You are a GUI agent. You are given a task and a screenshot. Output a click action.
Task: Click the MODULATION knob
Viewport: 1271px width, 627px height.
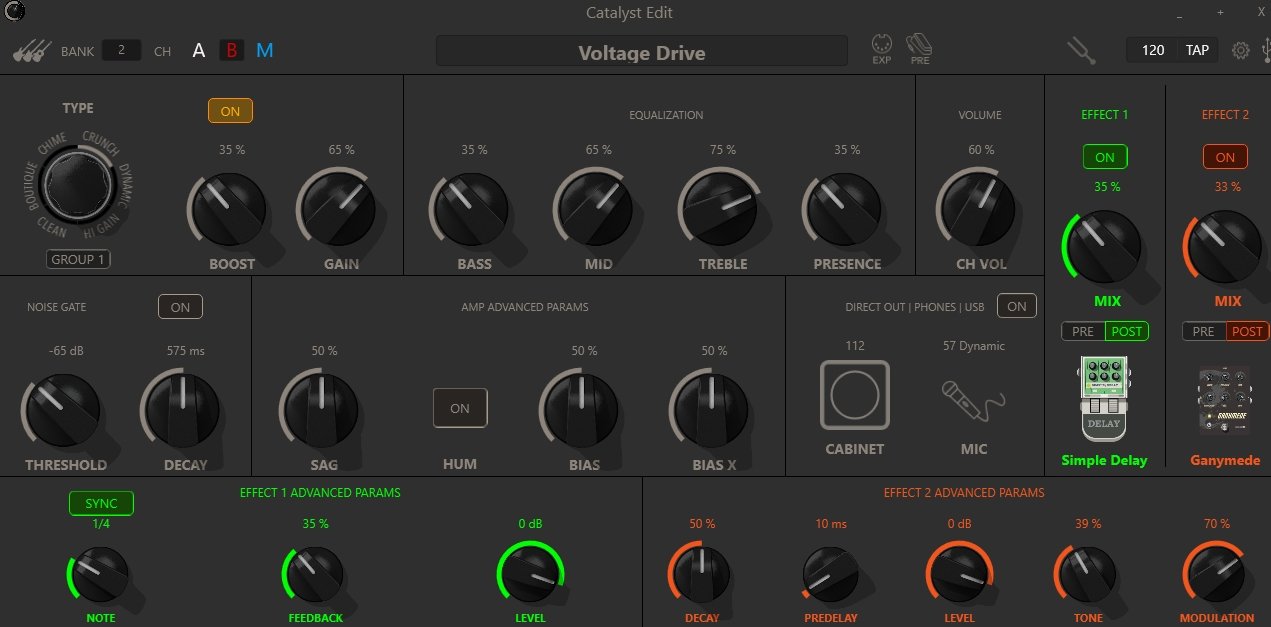(x=1215, y=574)
